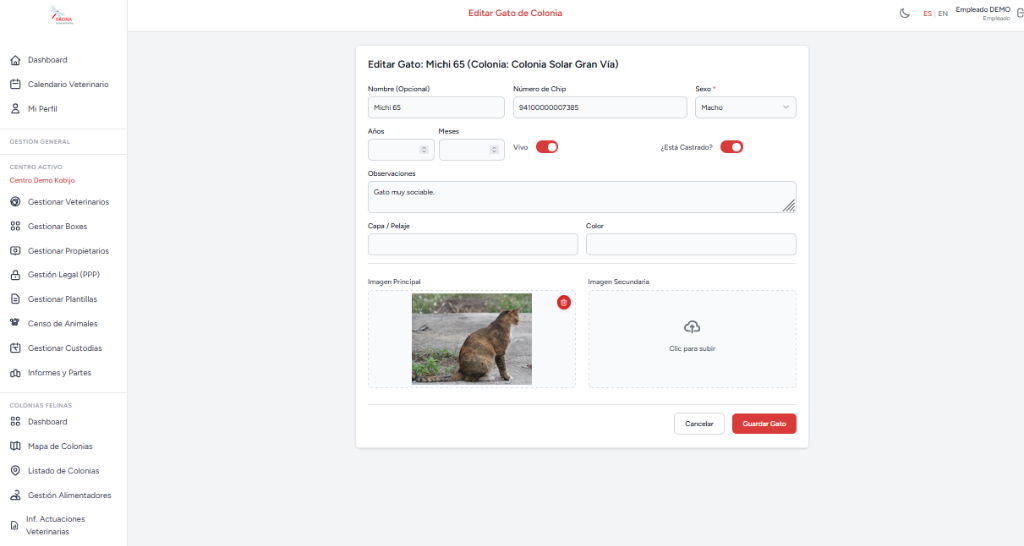Viewport: 1024px width, 546px height.
Task: Click the Editar Gato de Colonia page title
Action: click(x=515, y=13)
